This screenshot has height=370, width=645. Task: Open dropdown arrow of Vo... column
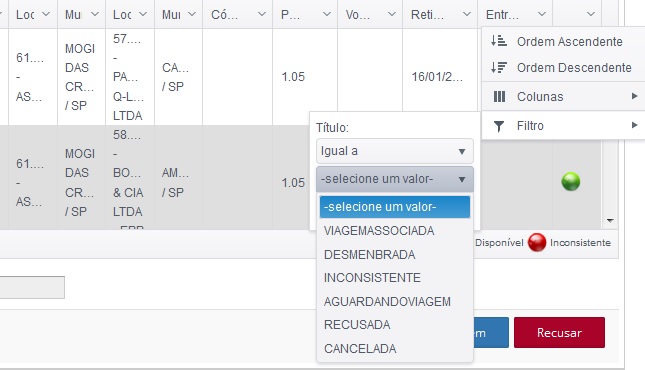[392, 14]
